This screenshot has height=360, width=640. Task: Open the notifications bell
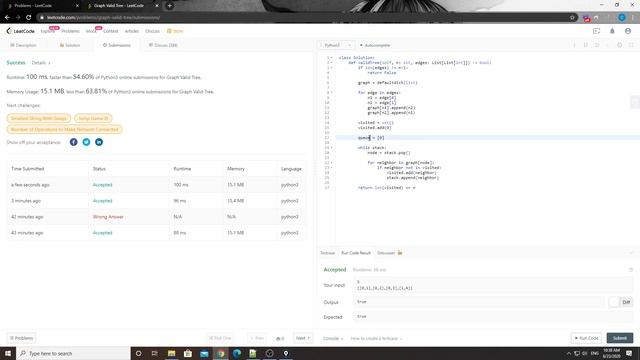pos(612,31)
